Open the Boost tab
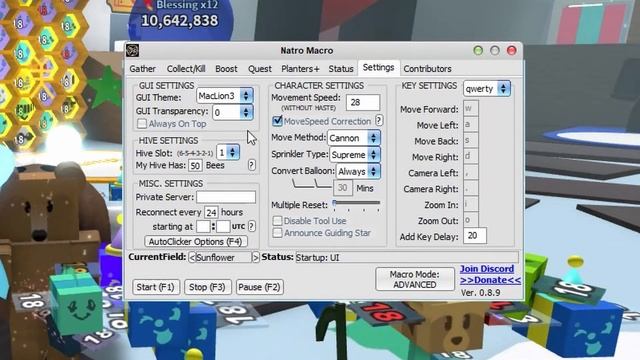The height and width of the screenshot is (360, 640). click(226, 69)
